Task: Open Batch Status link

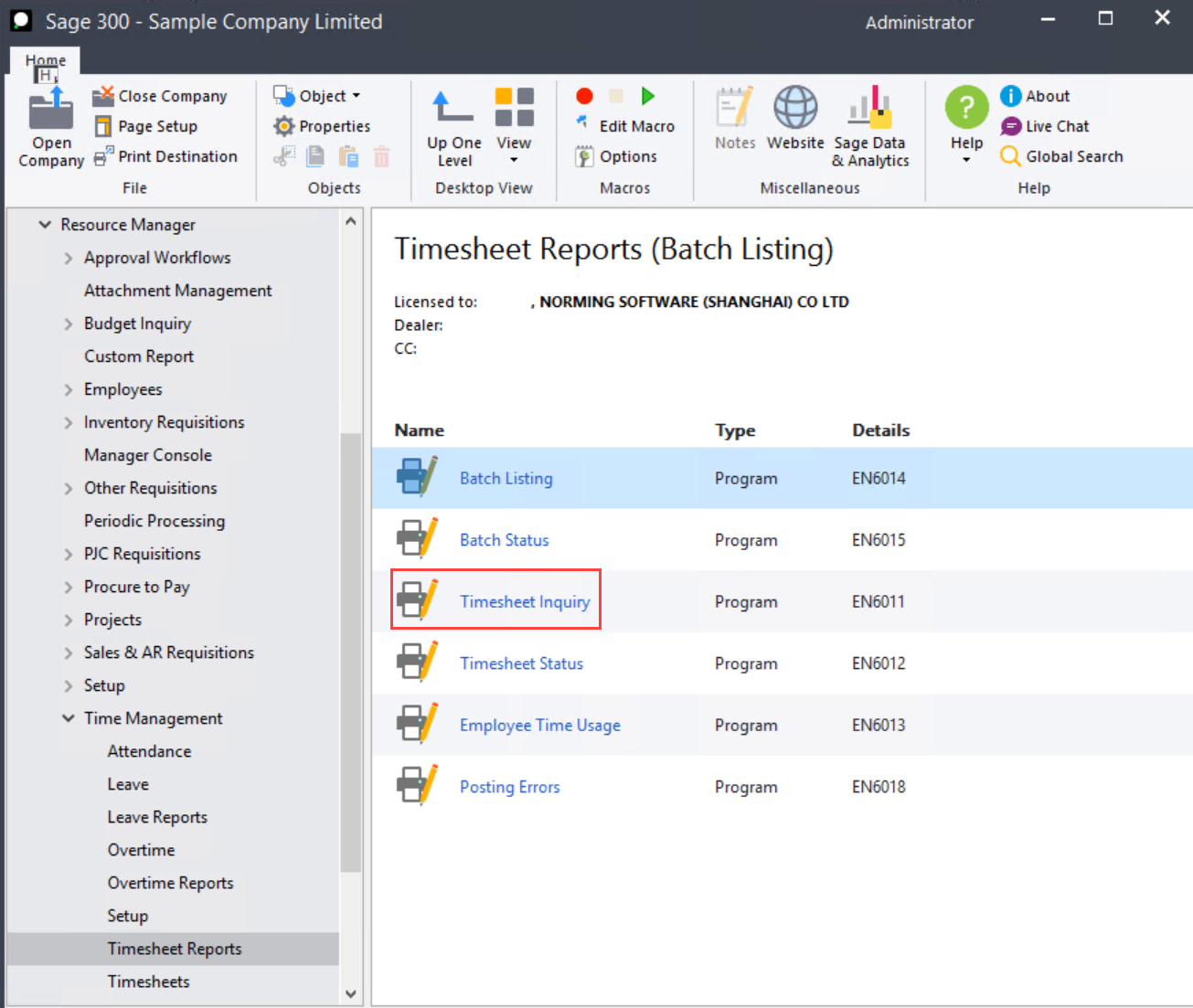Action: [504, 540]
